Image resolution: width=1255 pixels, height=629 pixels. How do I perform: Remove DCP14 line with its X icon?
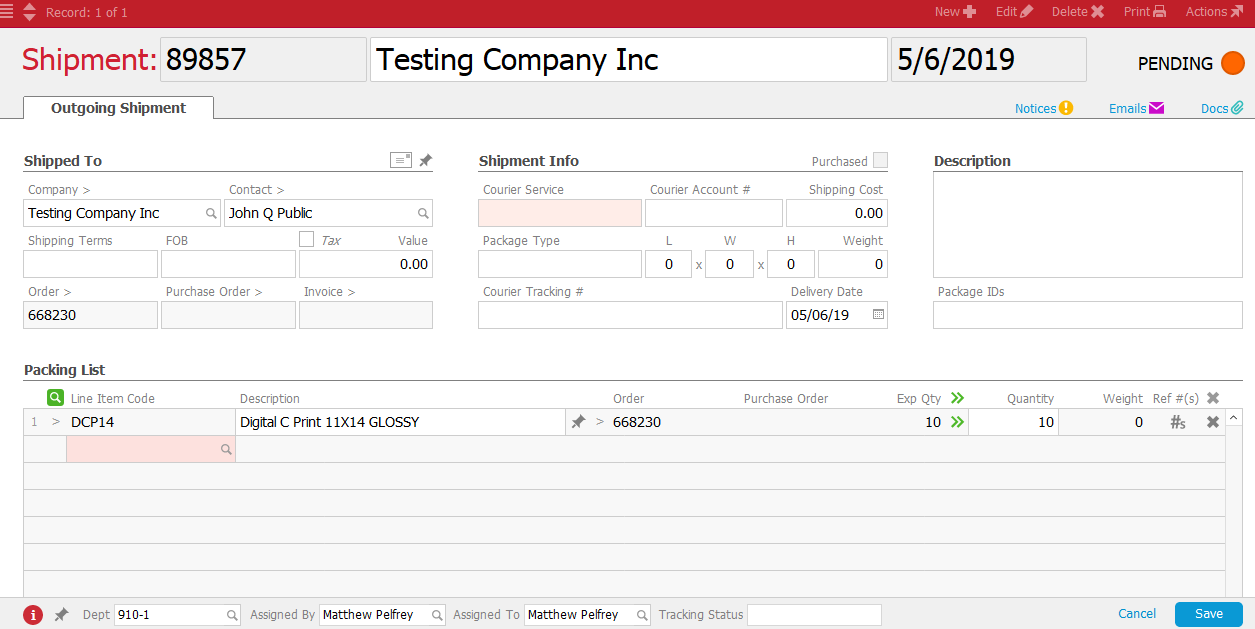click(1213, 422)
